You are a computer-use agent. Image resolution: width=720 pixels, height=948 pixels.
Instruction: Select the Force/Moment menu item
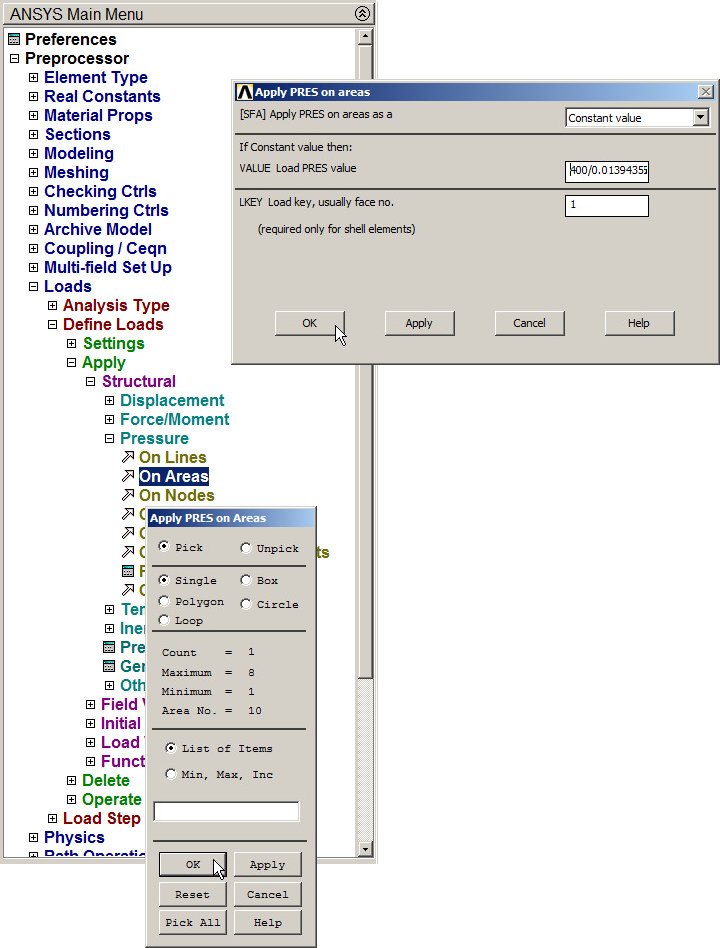pyautogui.click(x=174, y=420)
